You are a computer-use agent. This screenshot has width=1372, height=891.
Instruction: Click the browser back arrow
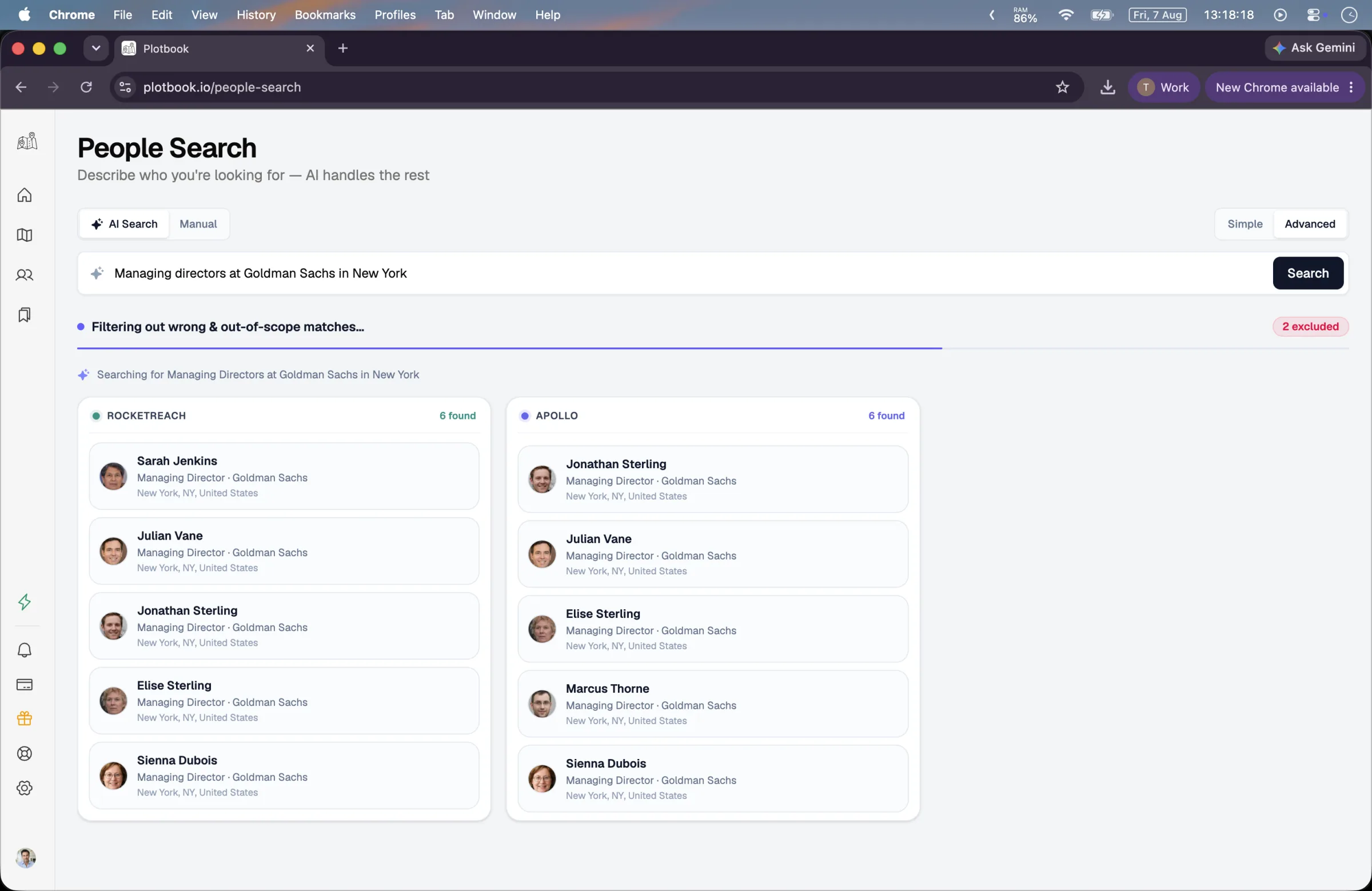point(21,87)
